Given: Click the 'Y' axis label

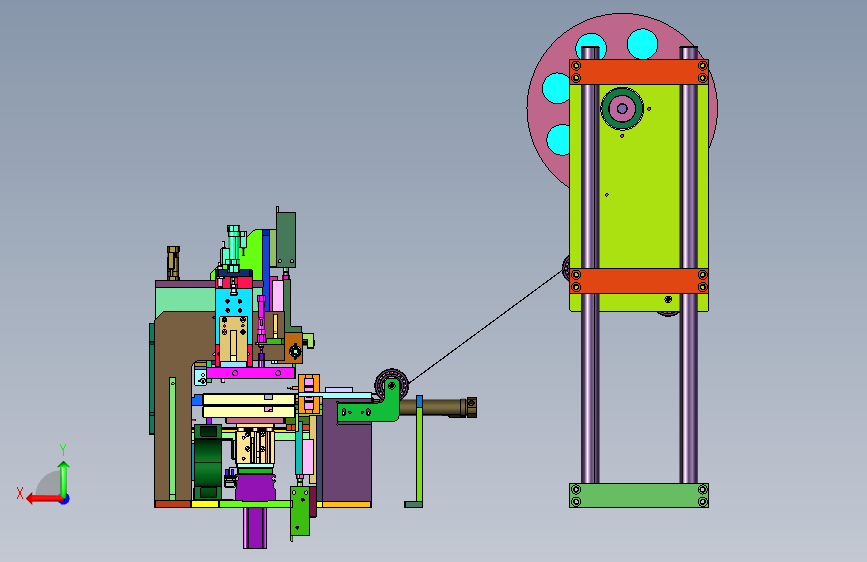Looking at the screenshot, I should point(63,450).
